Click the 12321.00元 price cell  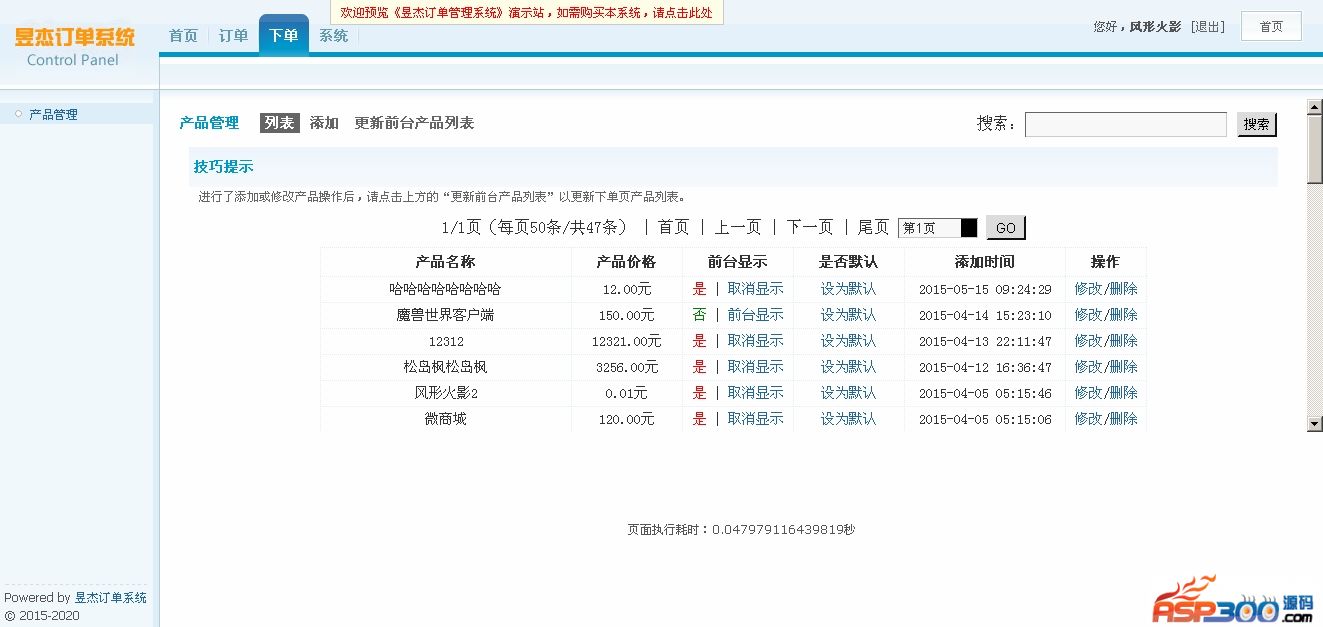point(626,341)
